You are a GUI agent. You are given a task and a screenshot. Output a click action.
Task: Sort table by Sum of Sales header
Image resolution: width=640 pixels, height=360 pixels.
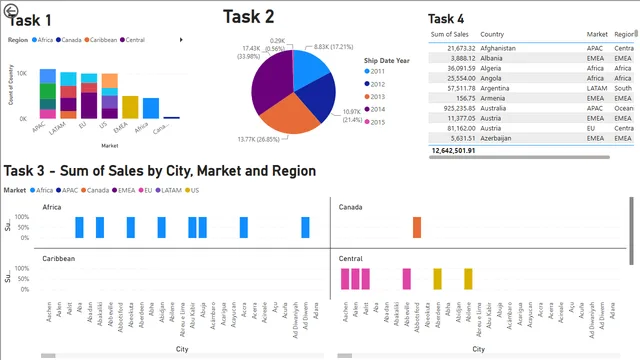coord(449,34)
